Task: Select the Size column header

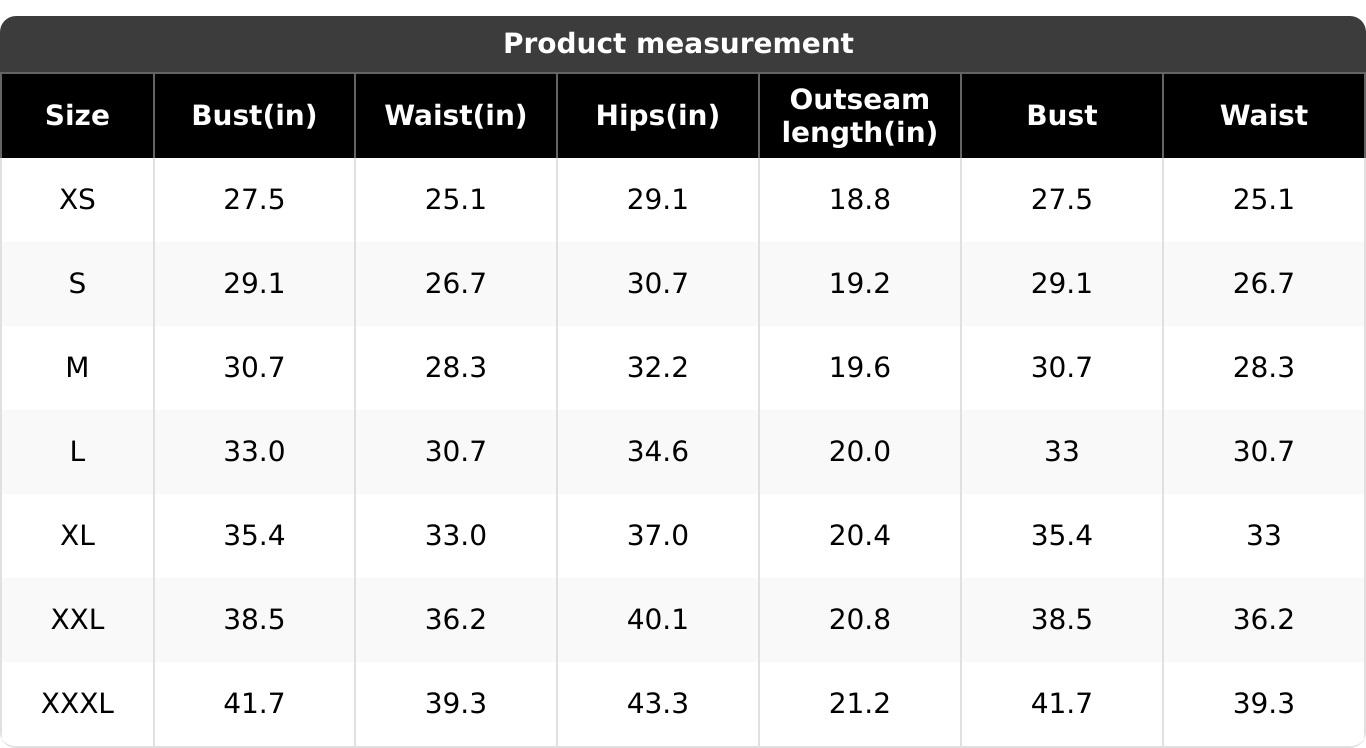Action: pos(77,116)
